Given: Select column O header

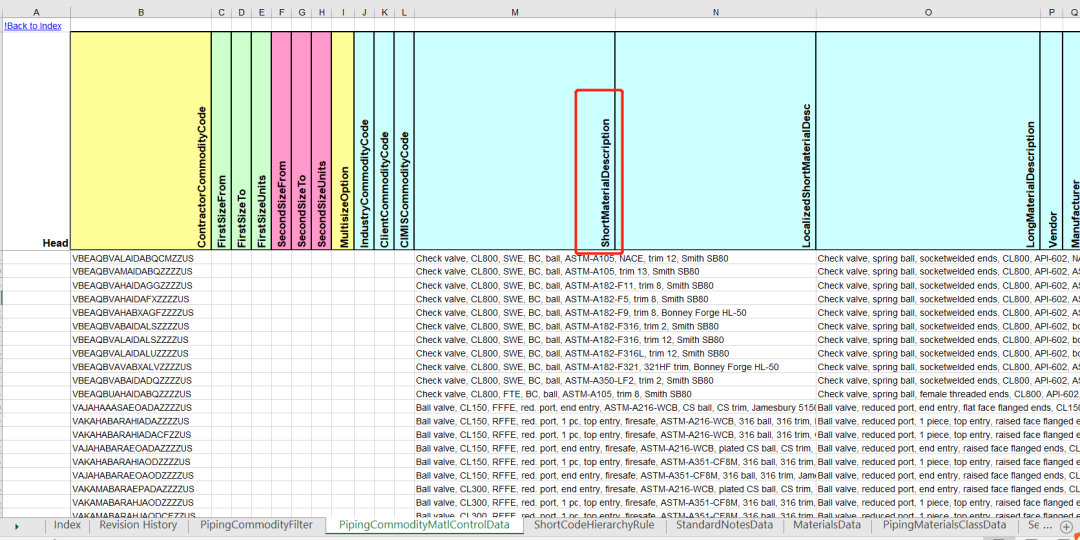Looking at the screenshot, I should (x=928, y=12).
